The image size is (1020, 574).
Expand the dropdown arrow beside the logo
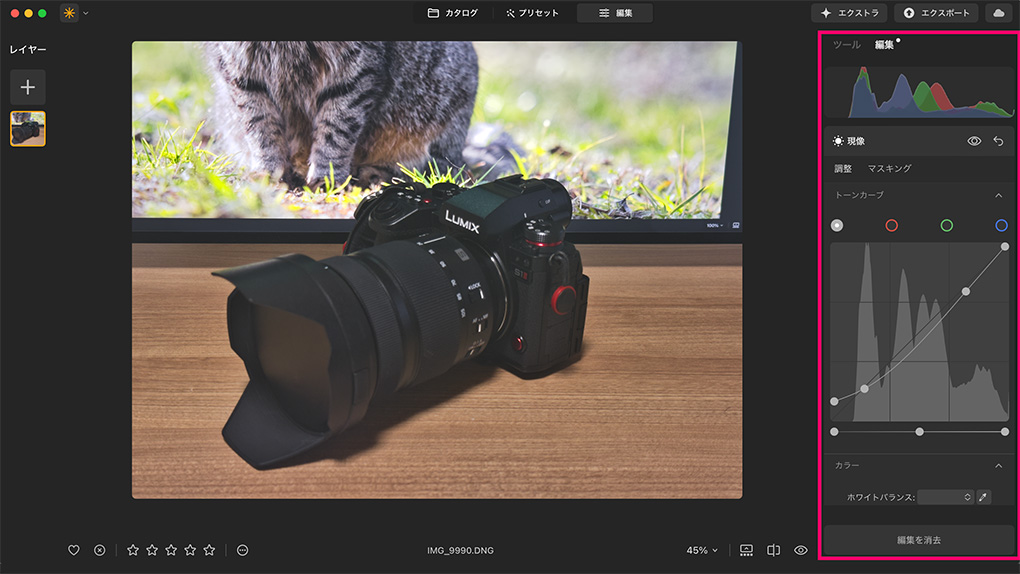click(86, 13)
